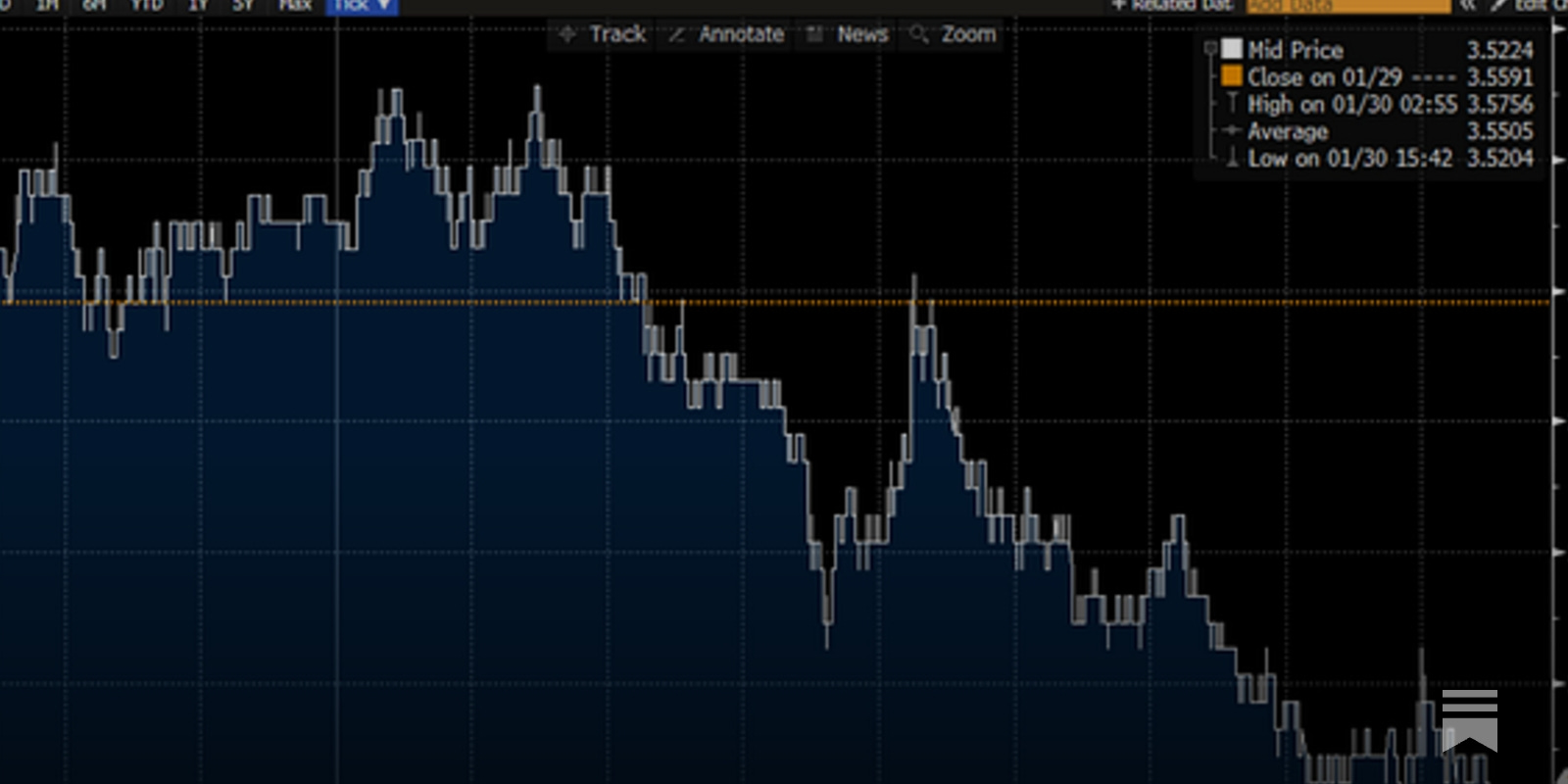This screenshot has height=784, width=1568.
Task: Switch to the Max time range tab
Action: pos(294,6)
